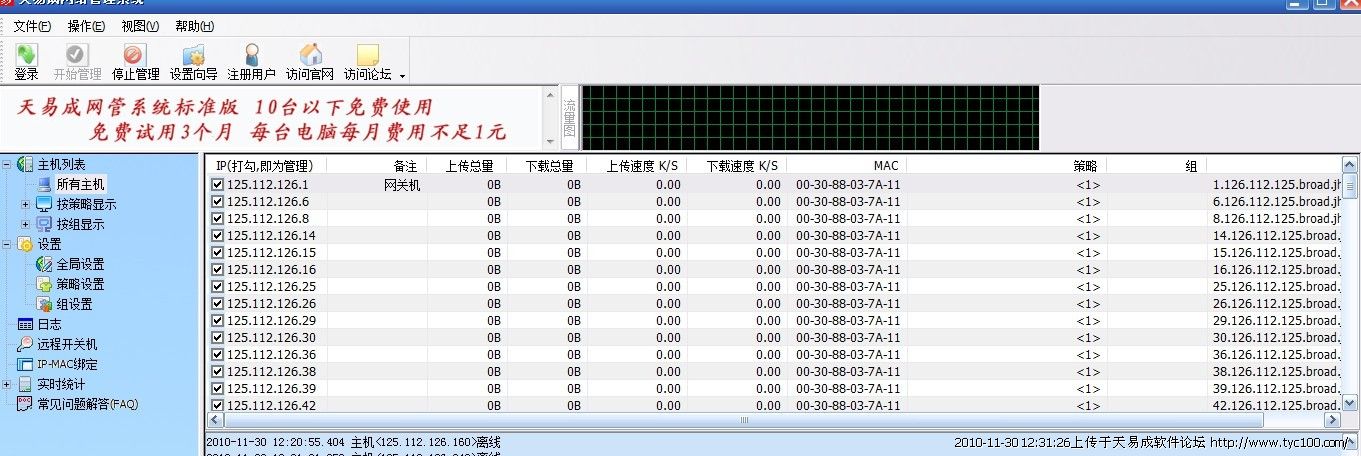This screenshot has height=456, width=1361.
Task: Click the 远程开关机 icon
Action: pos(26,344)
